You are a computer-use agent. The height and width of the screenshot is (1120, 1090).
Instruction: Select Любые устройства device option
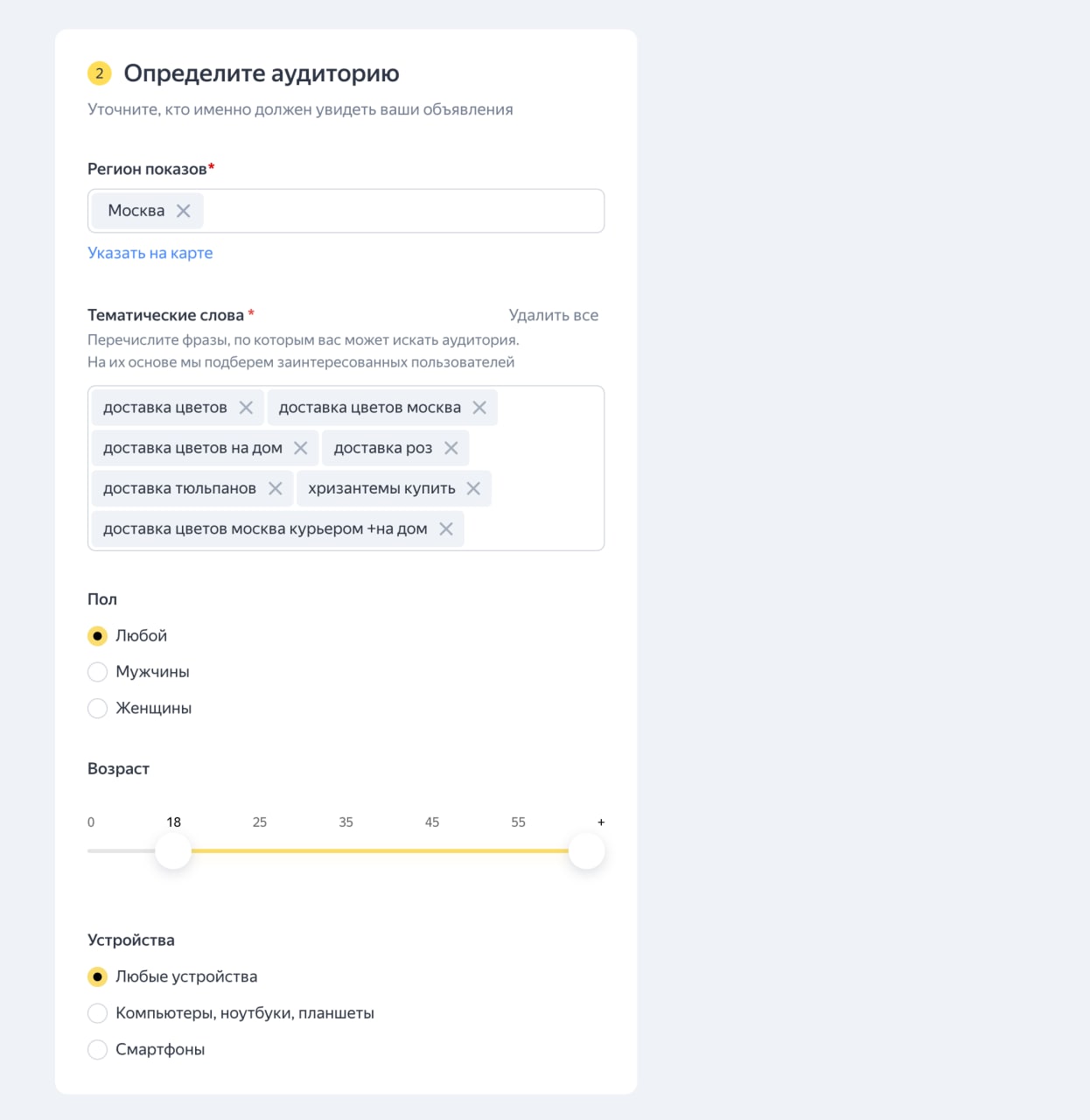(x=98, y=976)
